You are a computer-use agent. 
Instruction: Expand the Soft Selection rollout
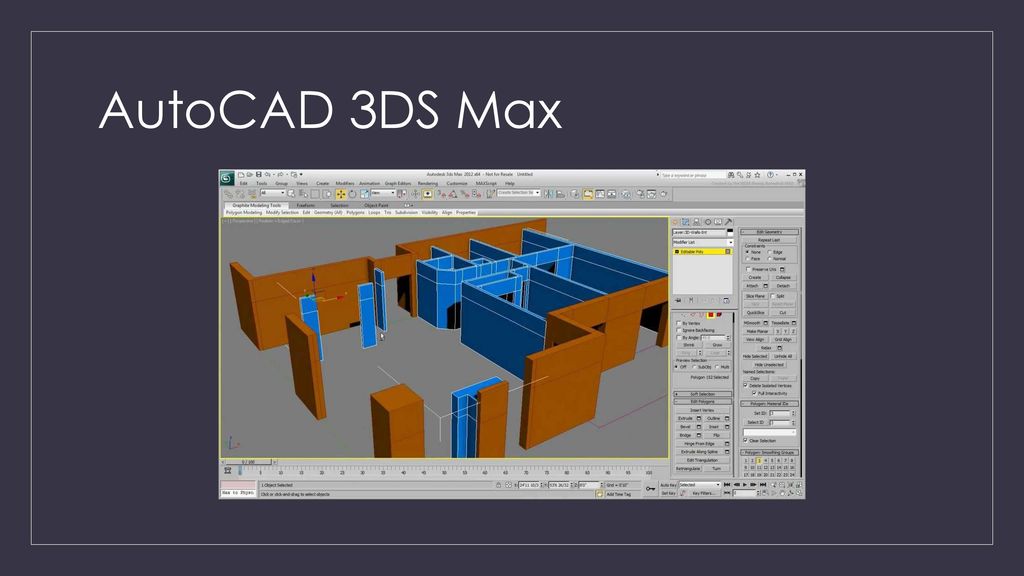[x=703, y=394]
